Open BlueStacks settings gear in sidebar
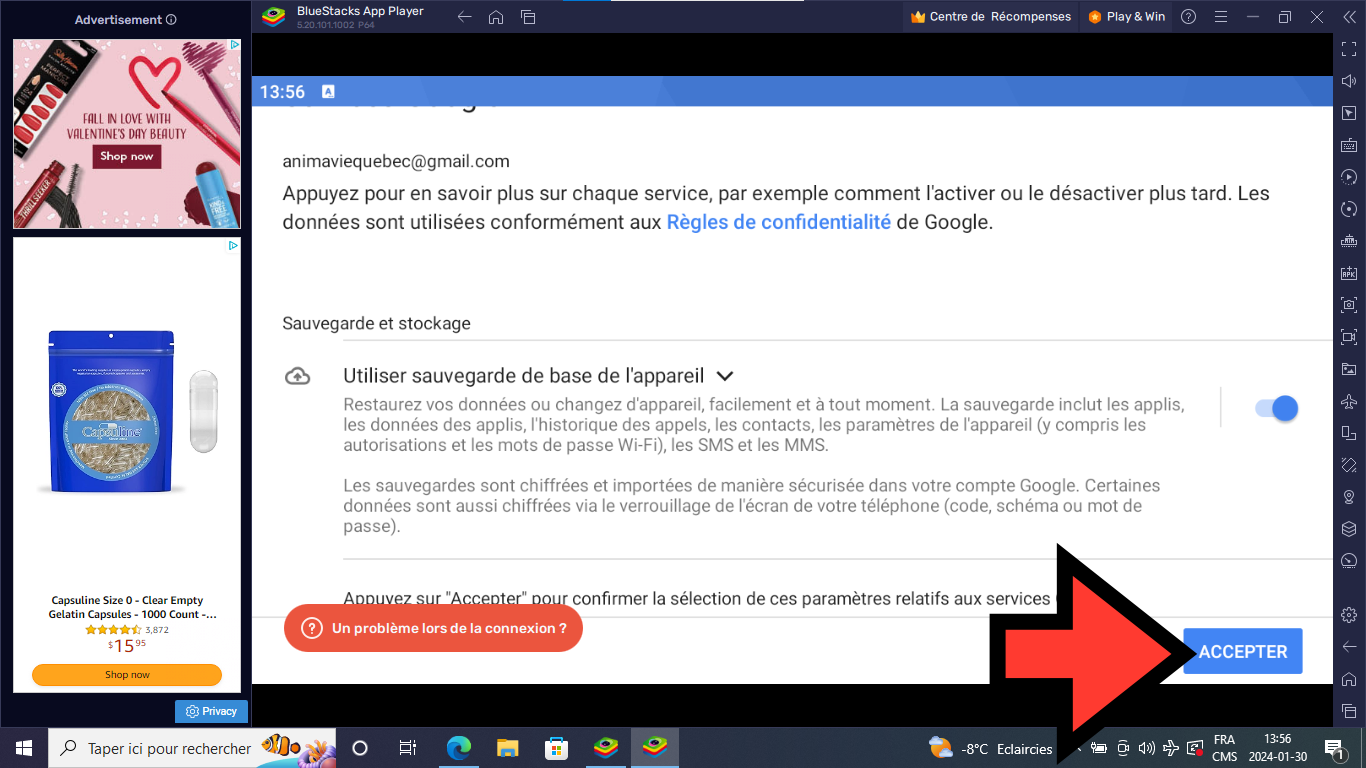The width and height of the screenshot is (1366, 768). (x=1349, y=614)
